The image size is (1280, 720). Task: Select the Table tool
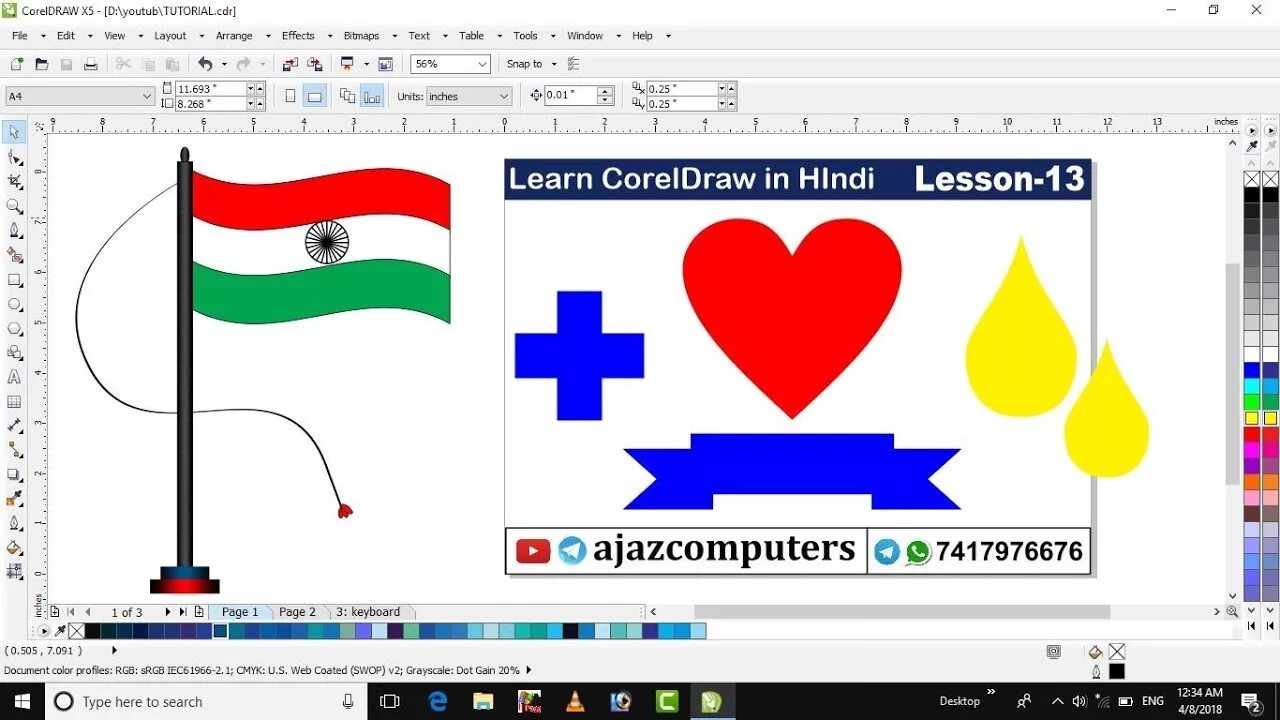(15, 402)
